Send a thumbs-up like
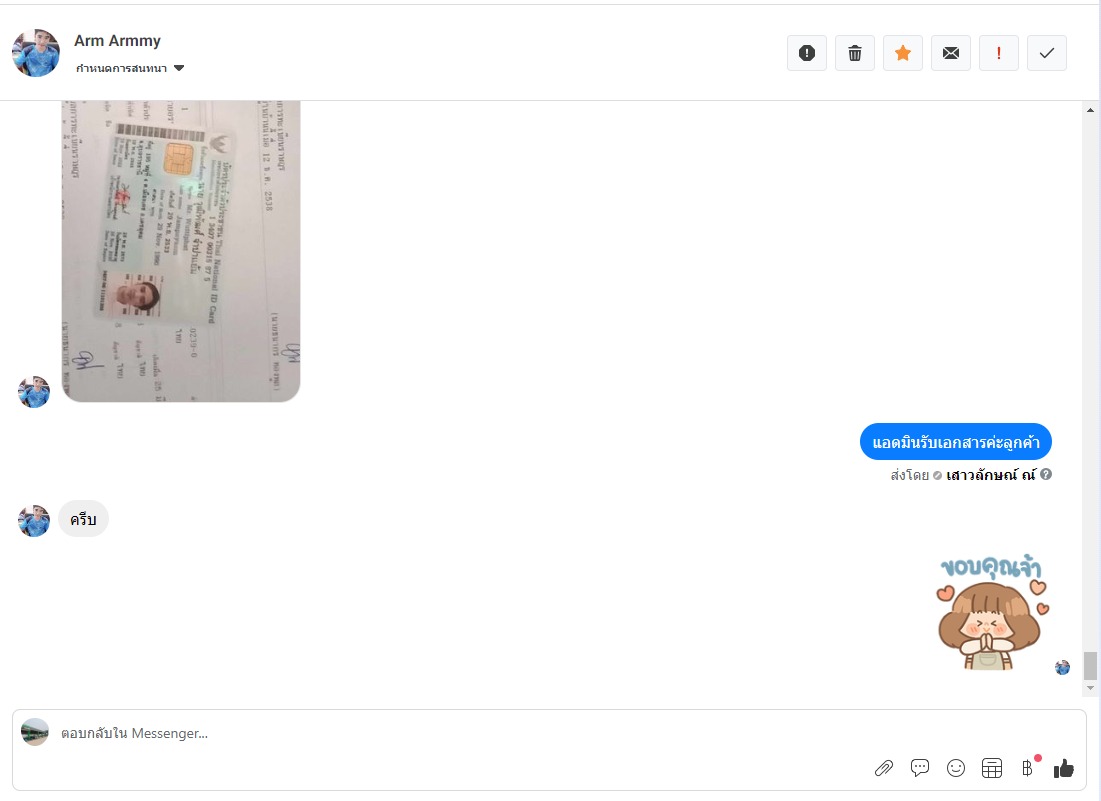Screen dimensions: 1101x801 pos(1064,768)
